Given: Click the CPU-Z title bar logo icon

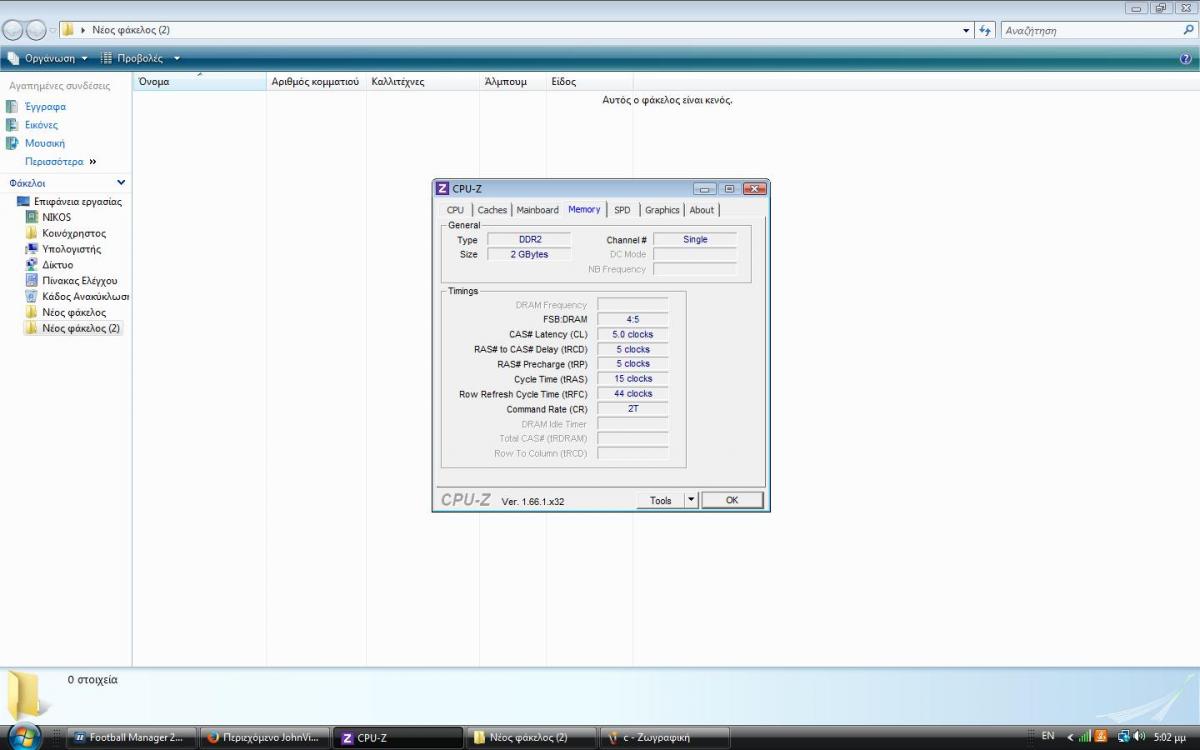Looking at the screenshot, I should pos(443,189).
